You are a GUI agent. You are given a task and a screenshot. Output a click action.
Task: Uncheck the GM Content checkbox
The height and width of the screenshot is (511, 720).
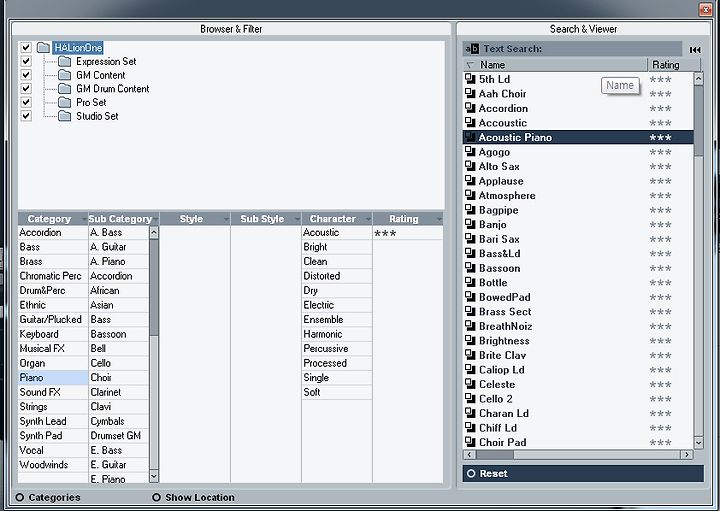(26, 75)
